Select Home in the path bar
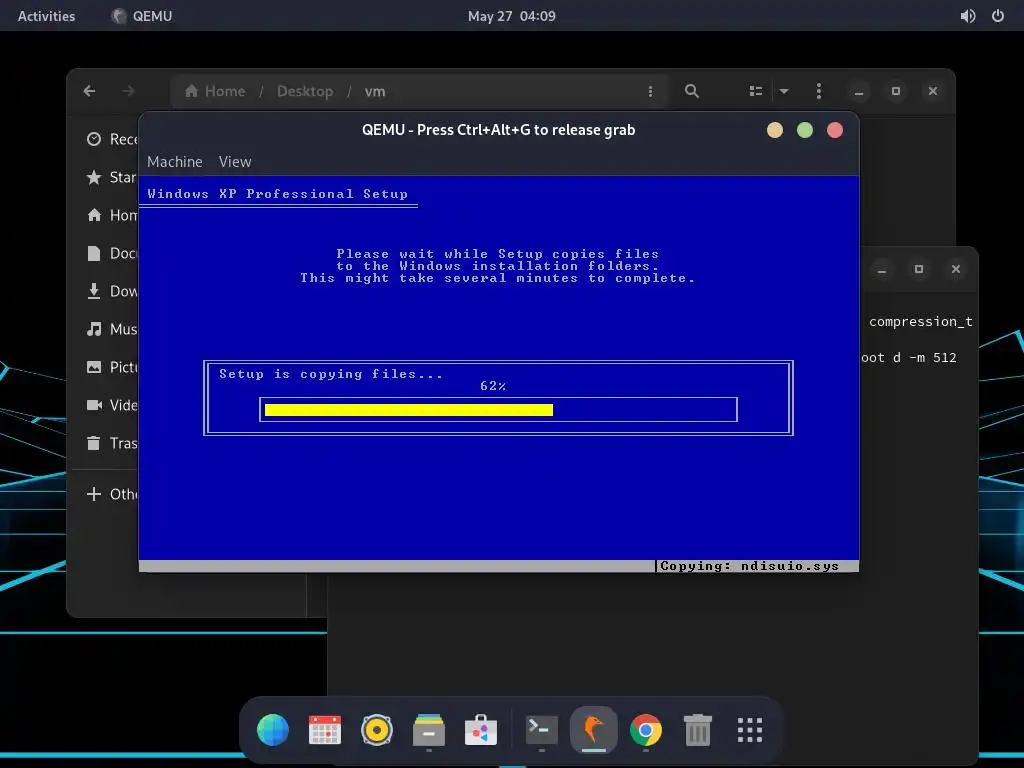The image size is (1024, 768). click(x=215, y=91)
